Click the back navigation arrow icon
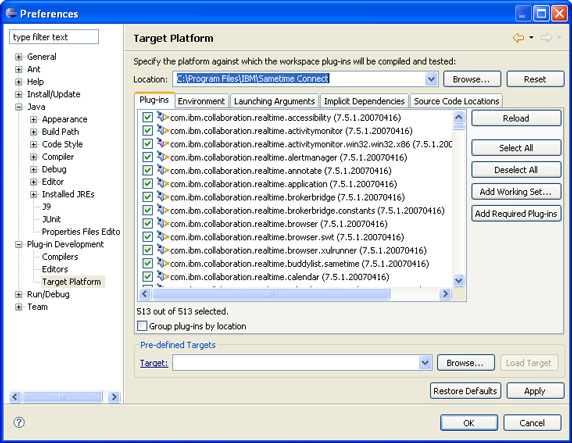 point(518,38)
